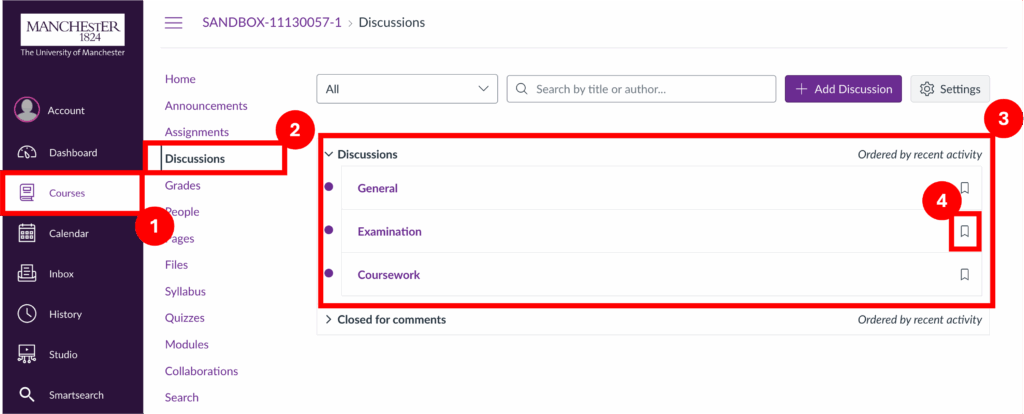Click the Dashboard speedometer icon

[28, 153]
